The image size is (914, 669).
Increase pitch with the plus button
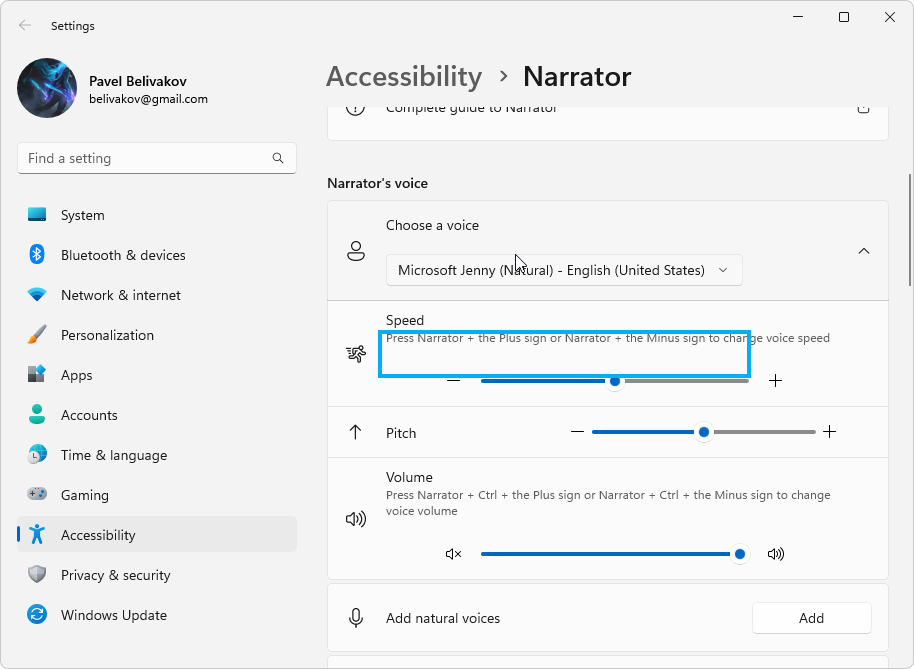829,432
